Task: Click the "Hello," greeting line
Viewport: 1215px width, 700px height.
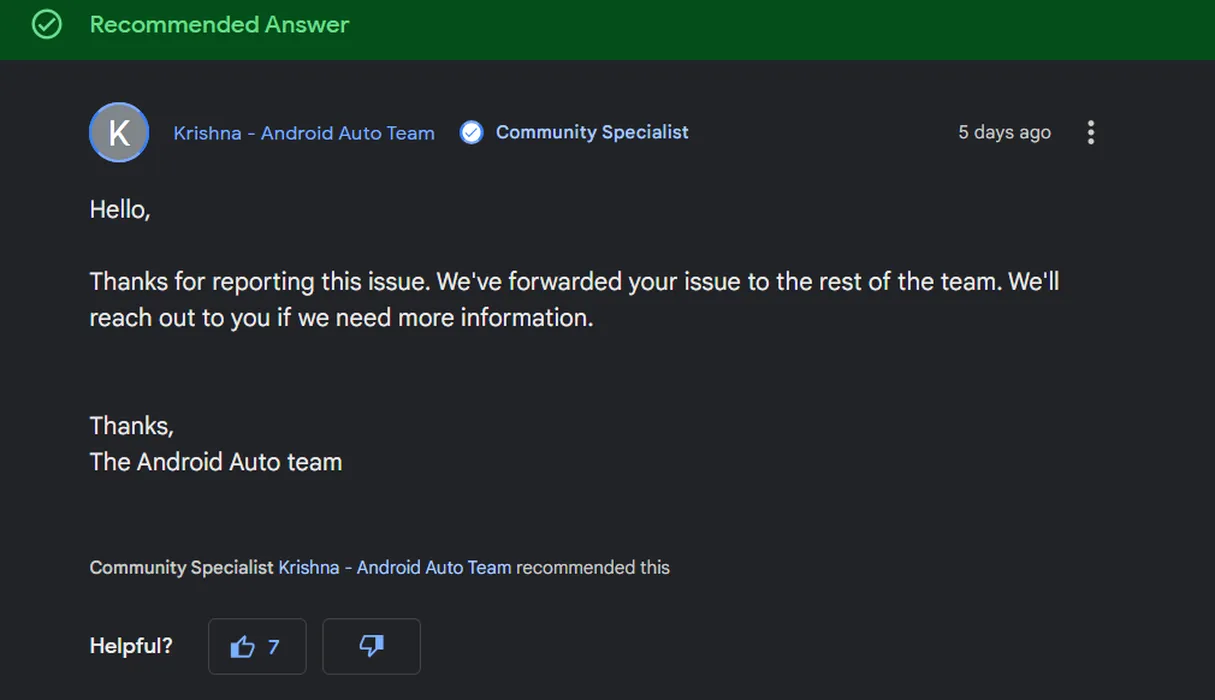Action: tap(120, 209)
